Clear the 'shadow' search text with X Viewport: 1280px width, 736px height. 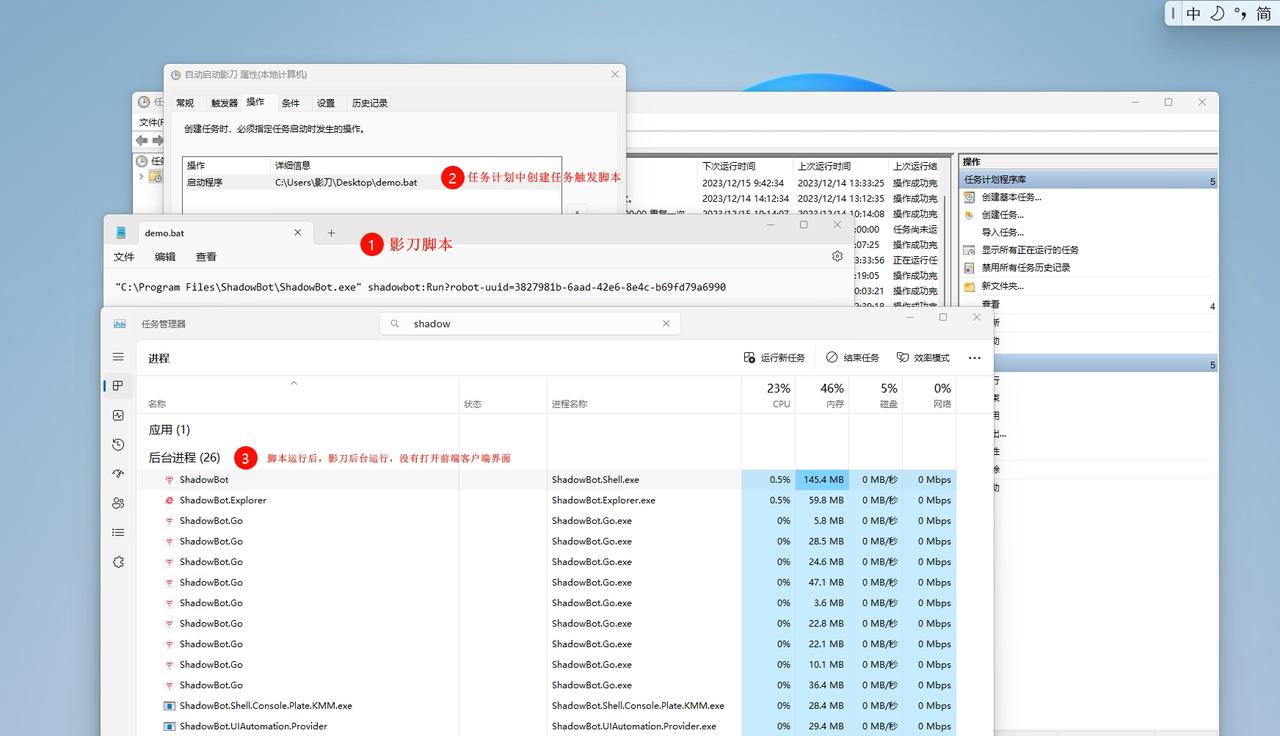coord(666,323)
